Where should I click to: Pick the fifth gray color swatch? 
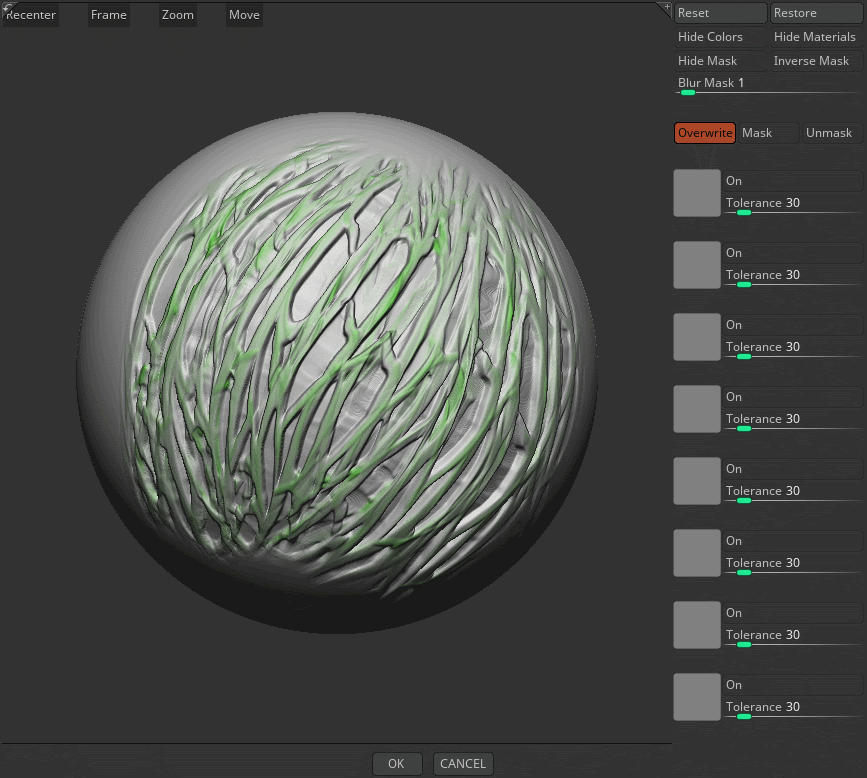(x=697, y=481)
